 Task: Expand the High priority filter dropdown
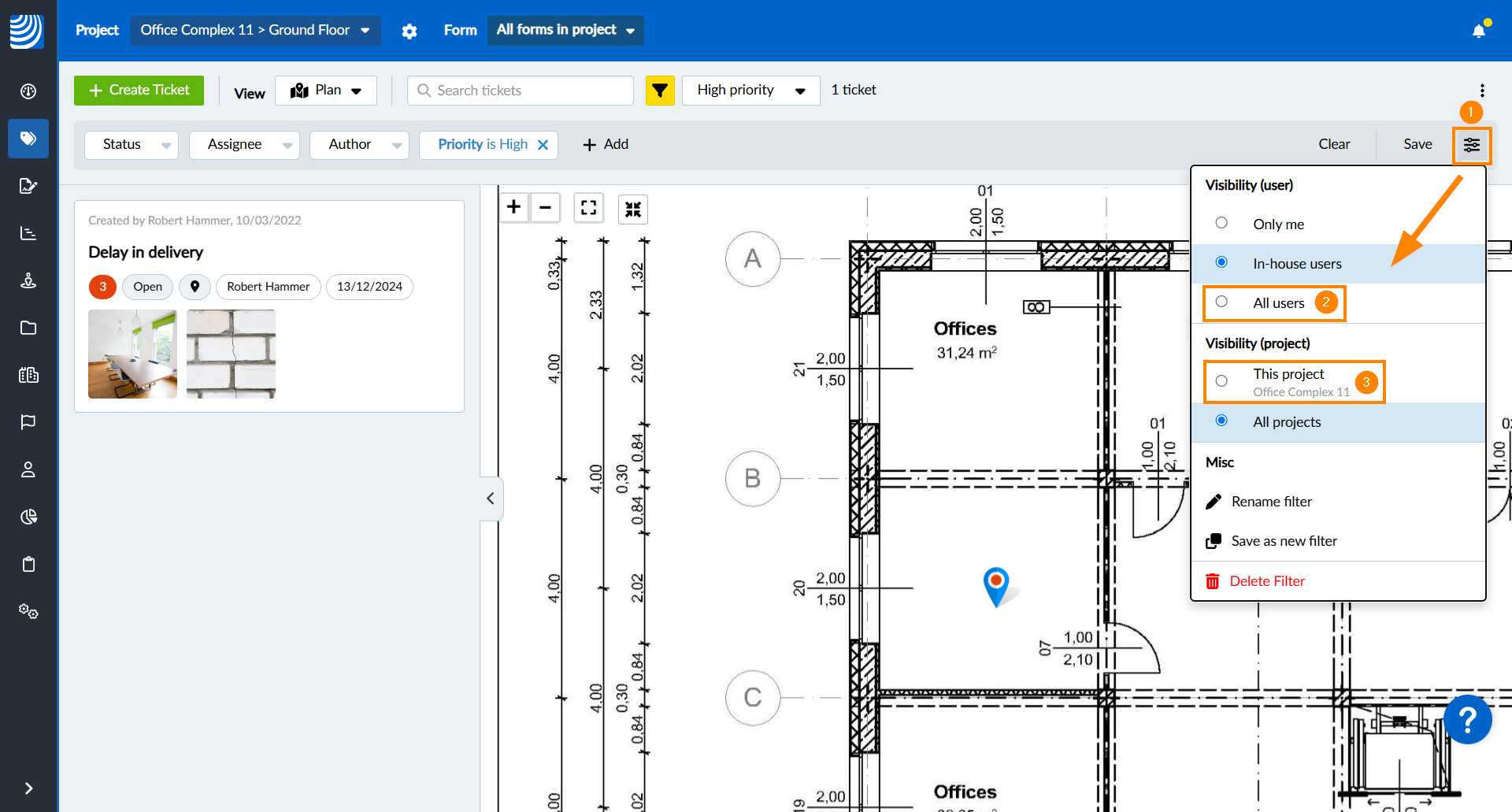click(750, 91)
